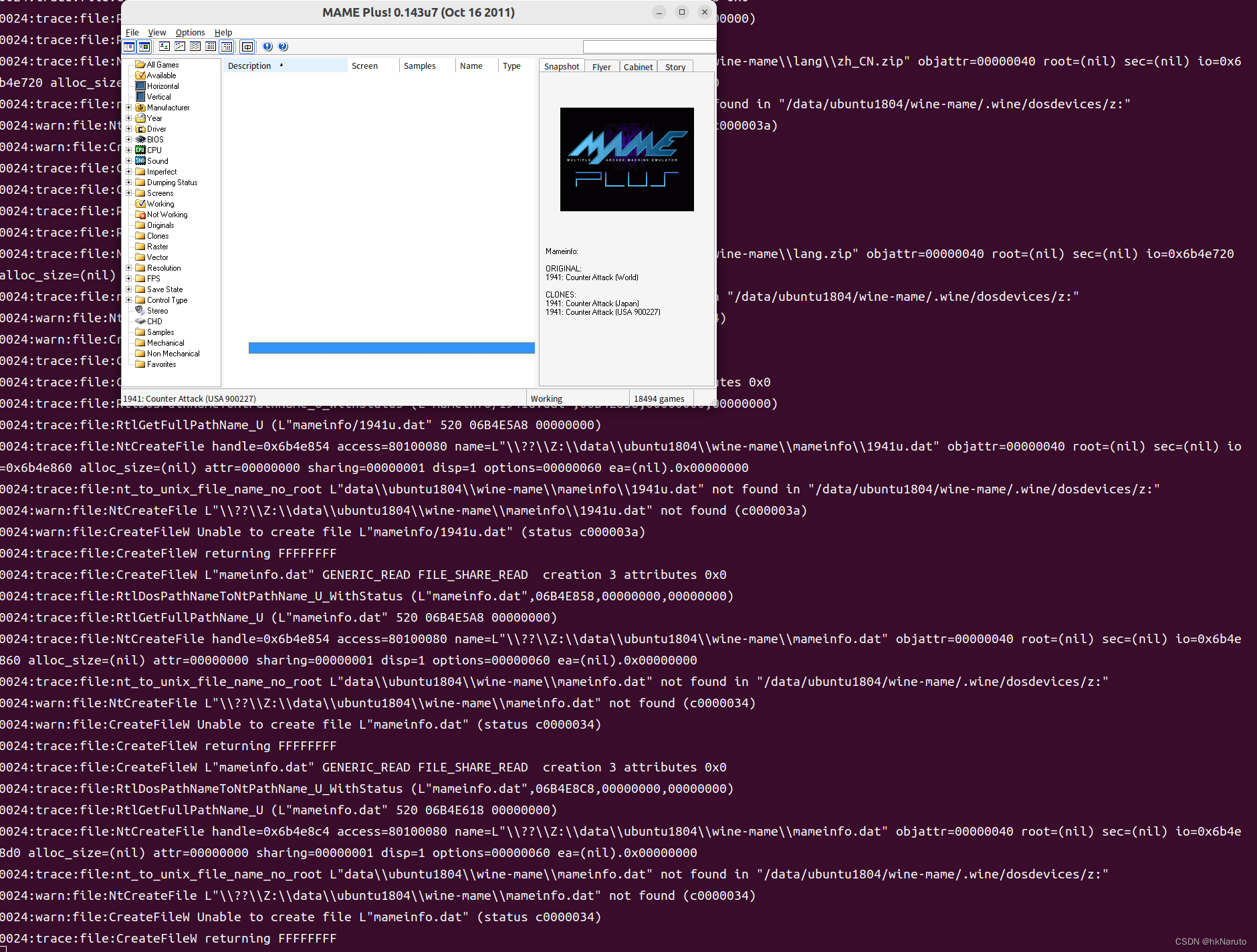Screen dimensions: 1257x952
Task: Expand the Screens tree node
Action: (129, 193)
